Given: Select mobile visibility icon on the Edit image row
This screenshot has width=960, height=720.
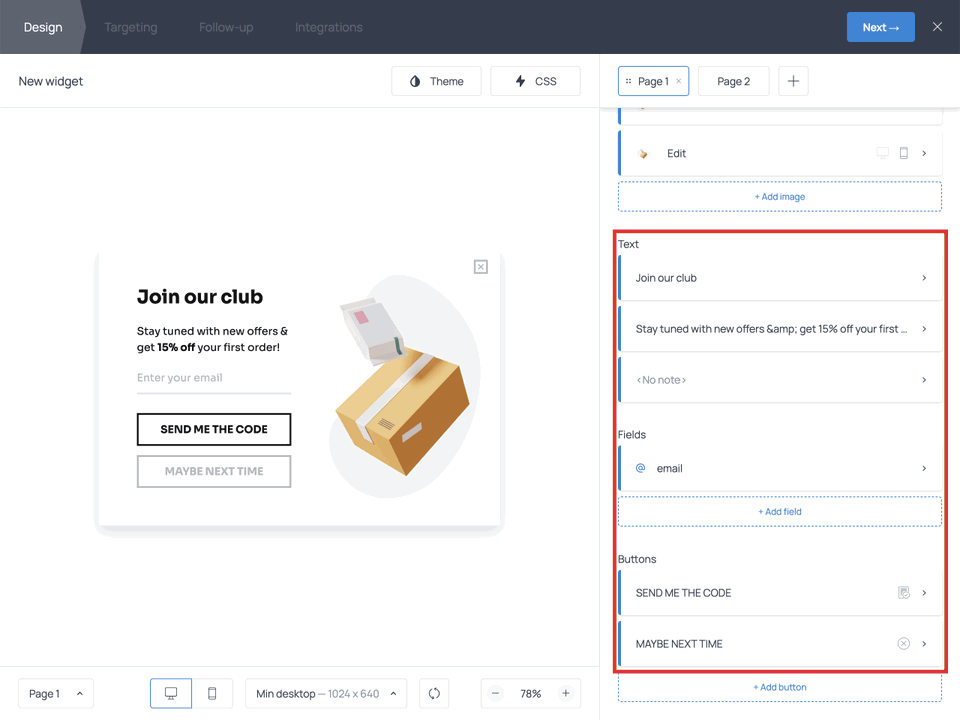Looking at the screenshot, I should (903, 153).
